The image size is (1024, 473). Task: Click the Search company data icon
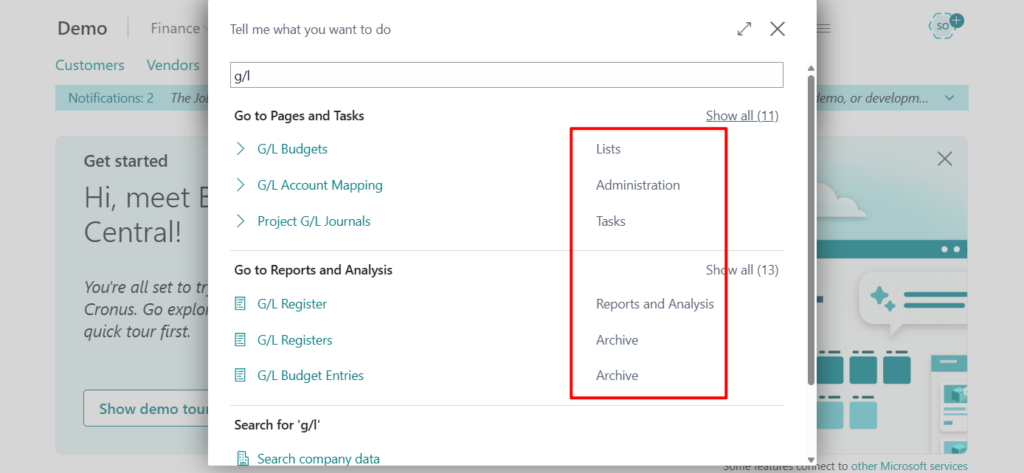[242, 459]
